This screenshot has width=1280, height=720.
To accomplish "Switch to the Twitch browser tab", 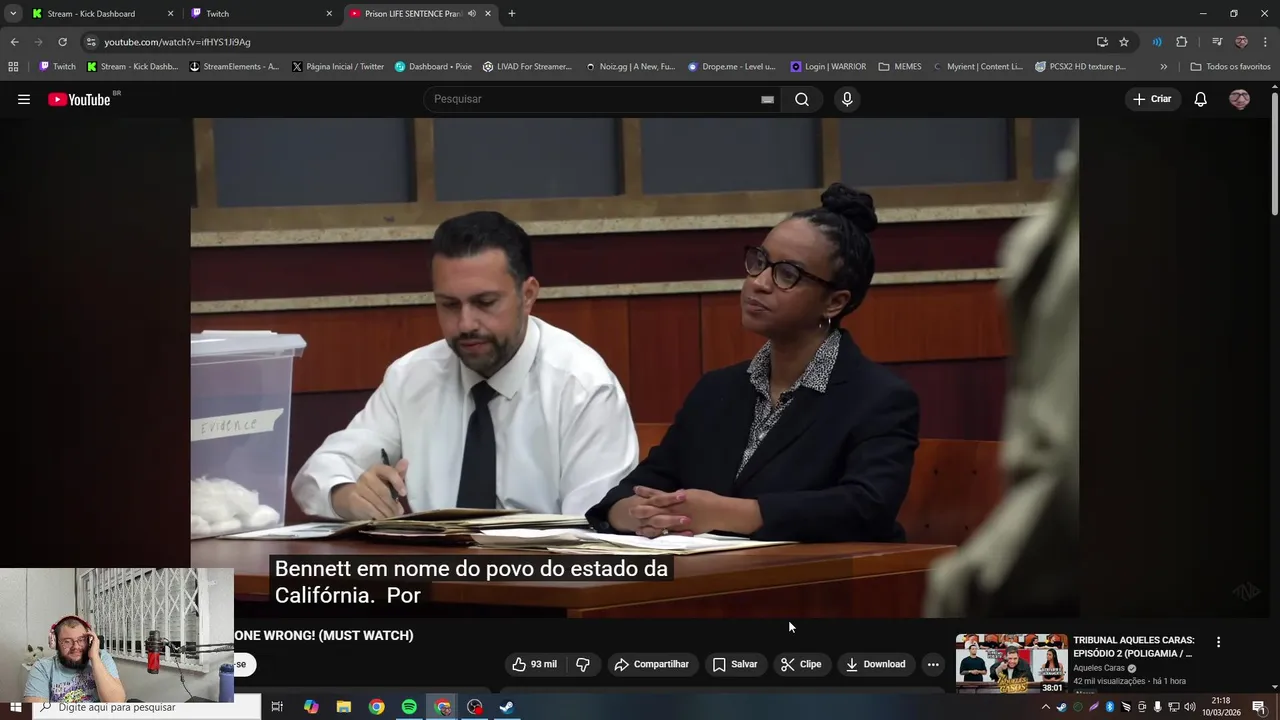I will pyautogui.click(x=260, y=14).
